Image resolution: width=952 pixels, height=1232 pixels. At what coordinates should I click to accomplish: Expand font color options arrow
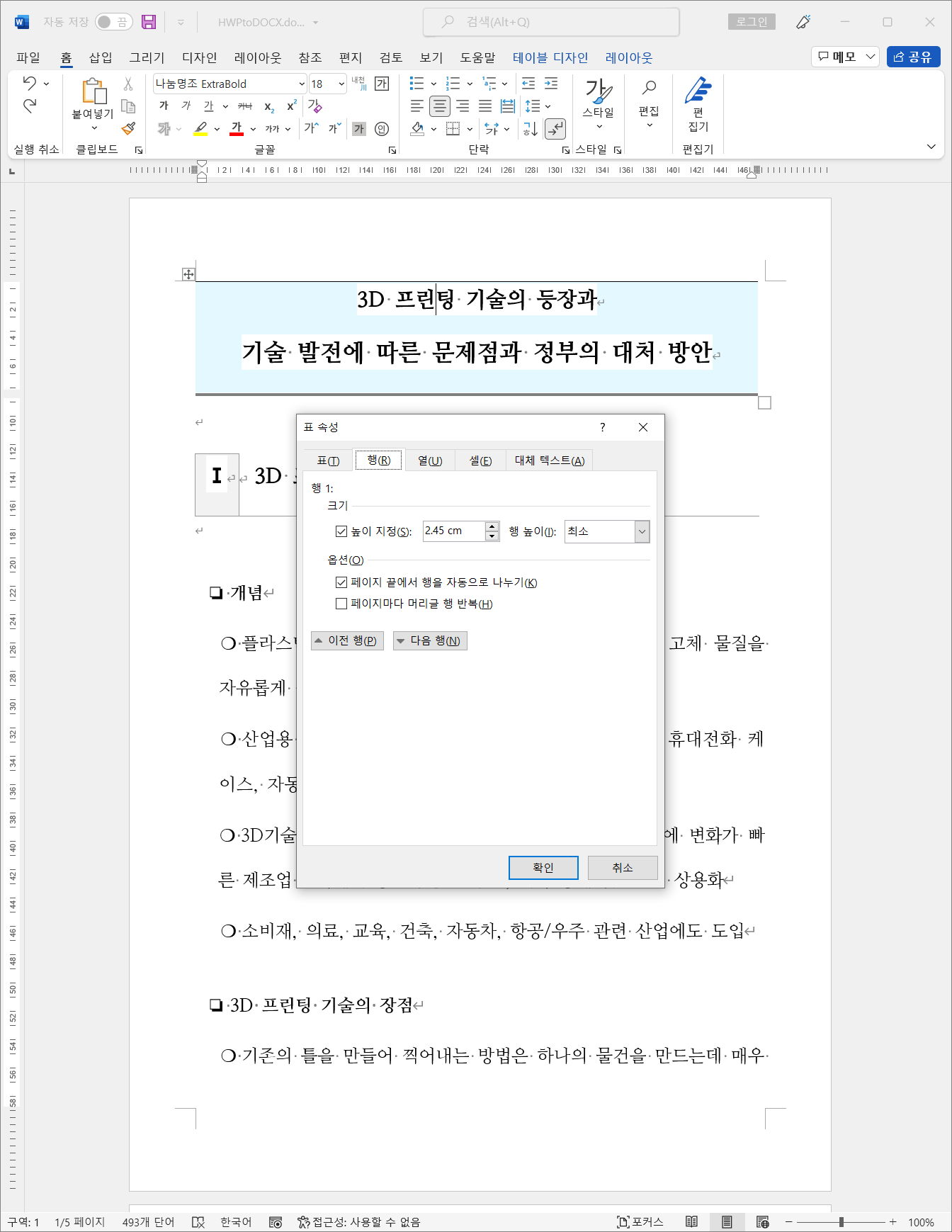pos(253,129)
